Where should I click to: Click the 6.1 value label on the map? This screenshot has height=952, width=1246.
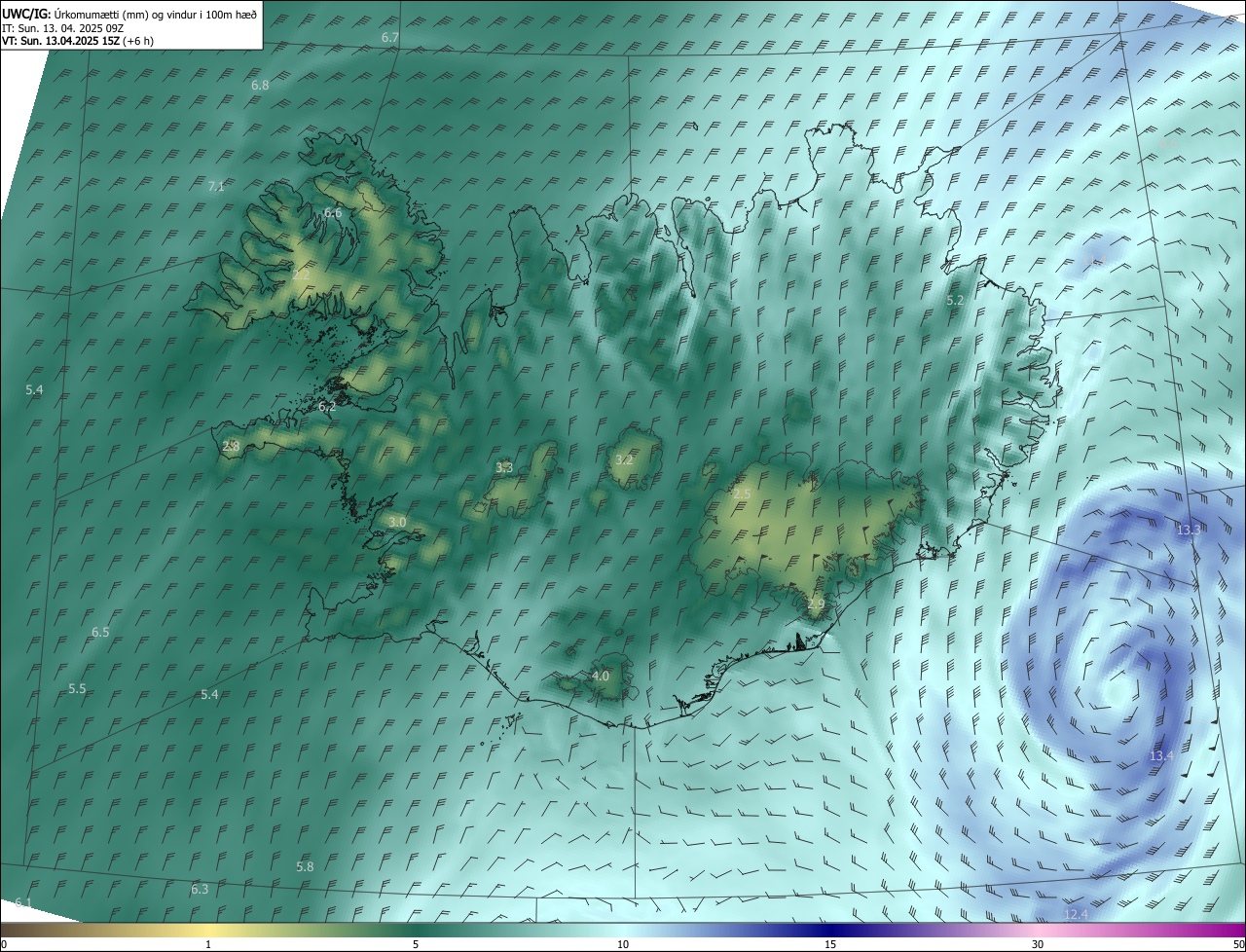(x=22, y=903)
